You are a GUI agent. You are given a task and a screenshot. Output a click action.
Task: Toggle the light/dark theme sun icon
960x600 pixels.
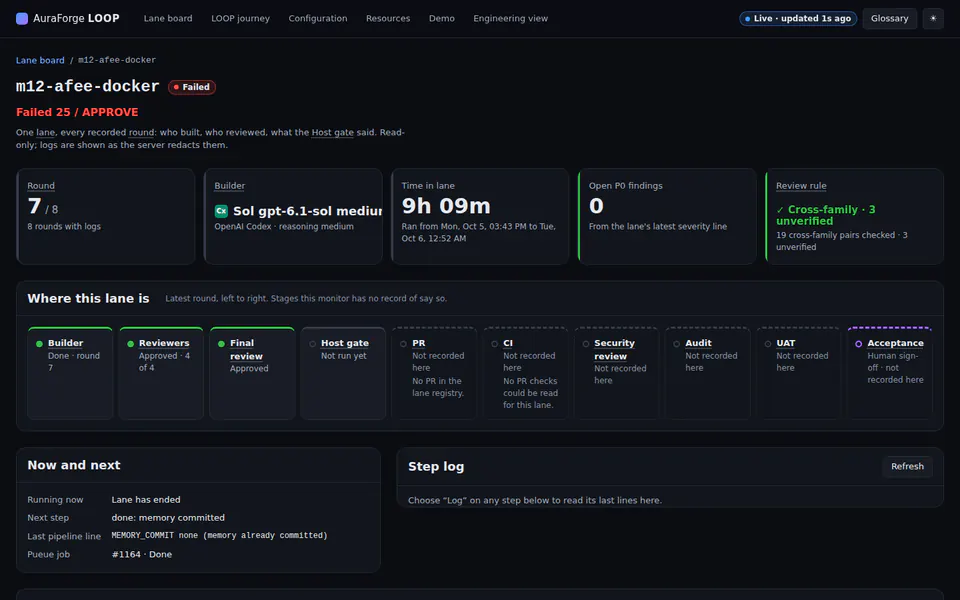[933, 18]
